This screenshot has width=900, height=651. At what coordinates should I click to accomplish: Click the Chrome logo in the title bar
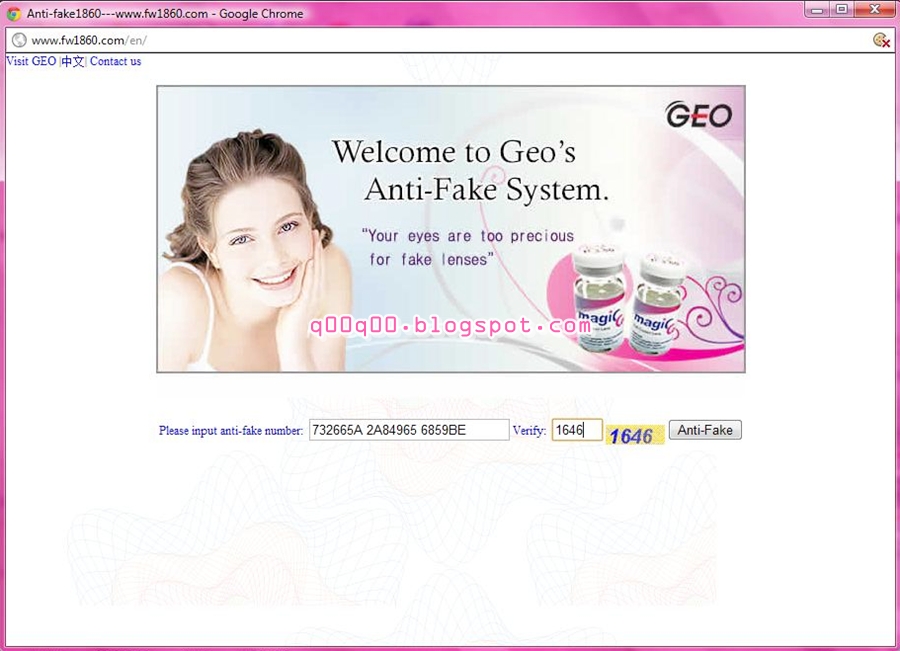pos(12,11)
